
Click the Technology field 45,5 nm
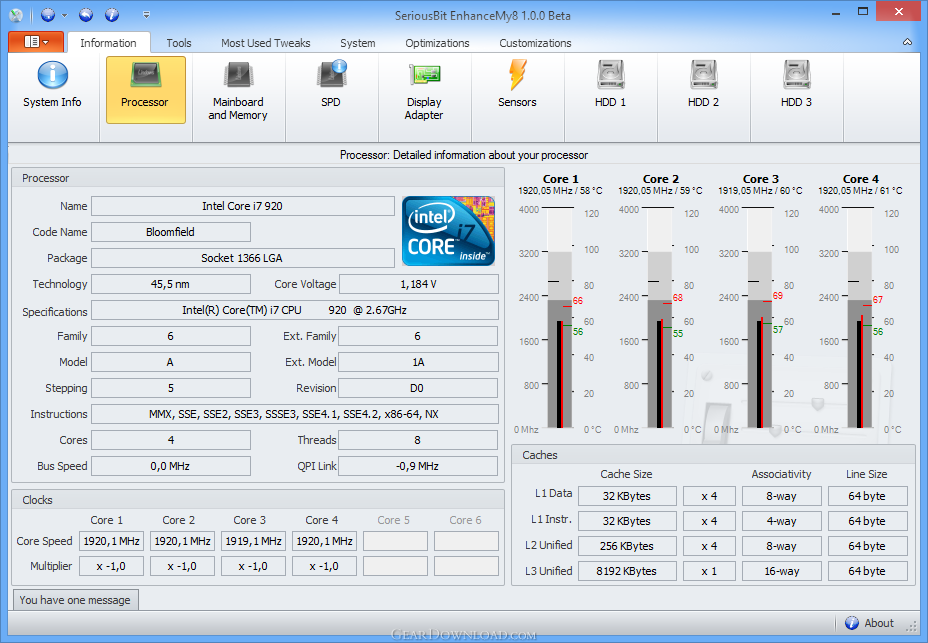170,284
